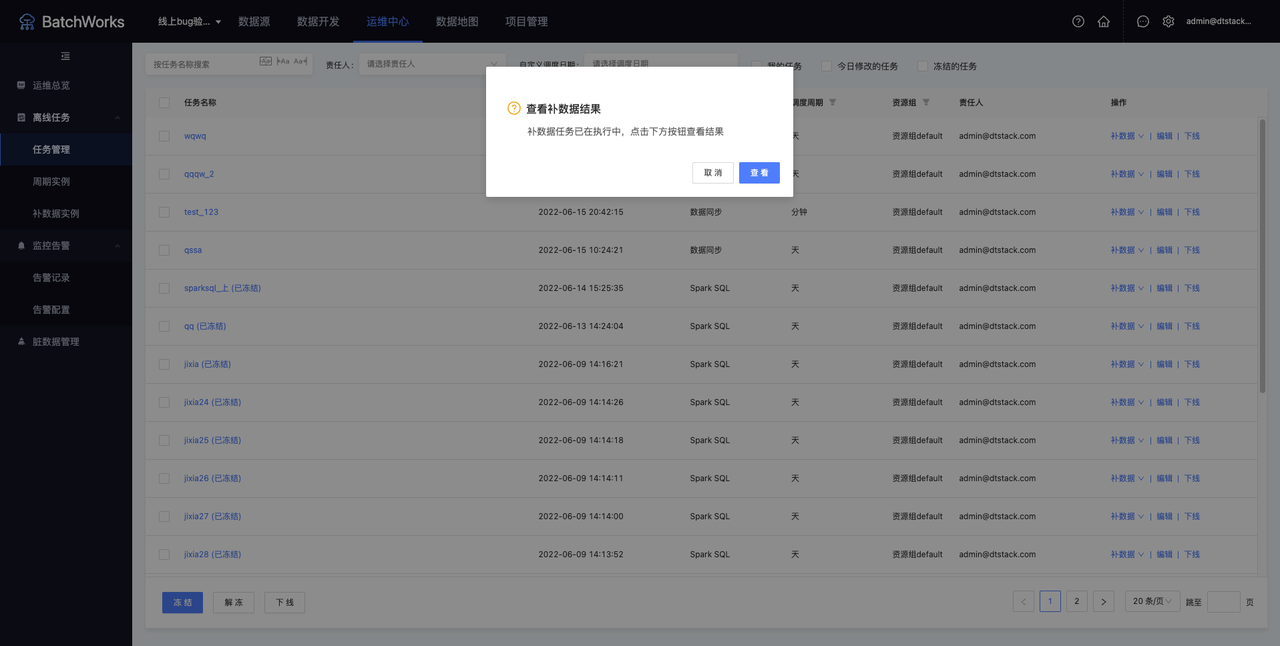The width and height of the screenshot is (1280, 646).
Task: Click the 跳至 page number input
Action: (x=1224, y=602)
